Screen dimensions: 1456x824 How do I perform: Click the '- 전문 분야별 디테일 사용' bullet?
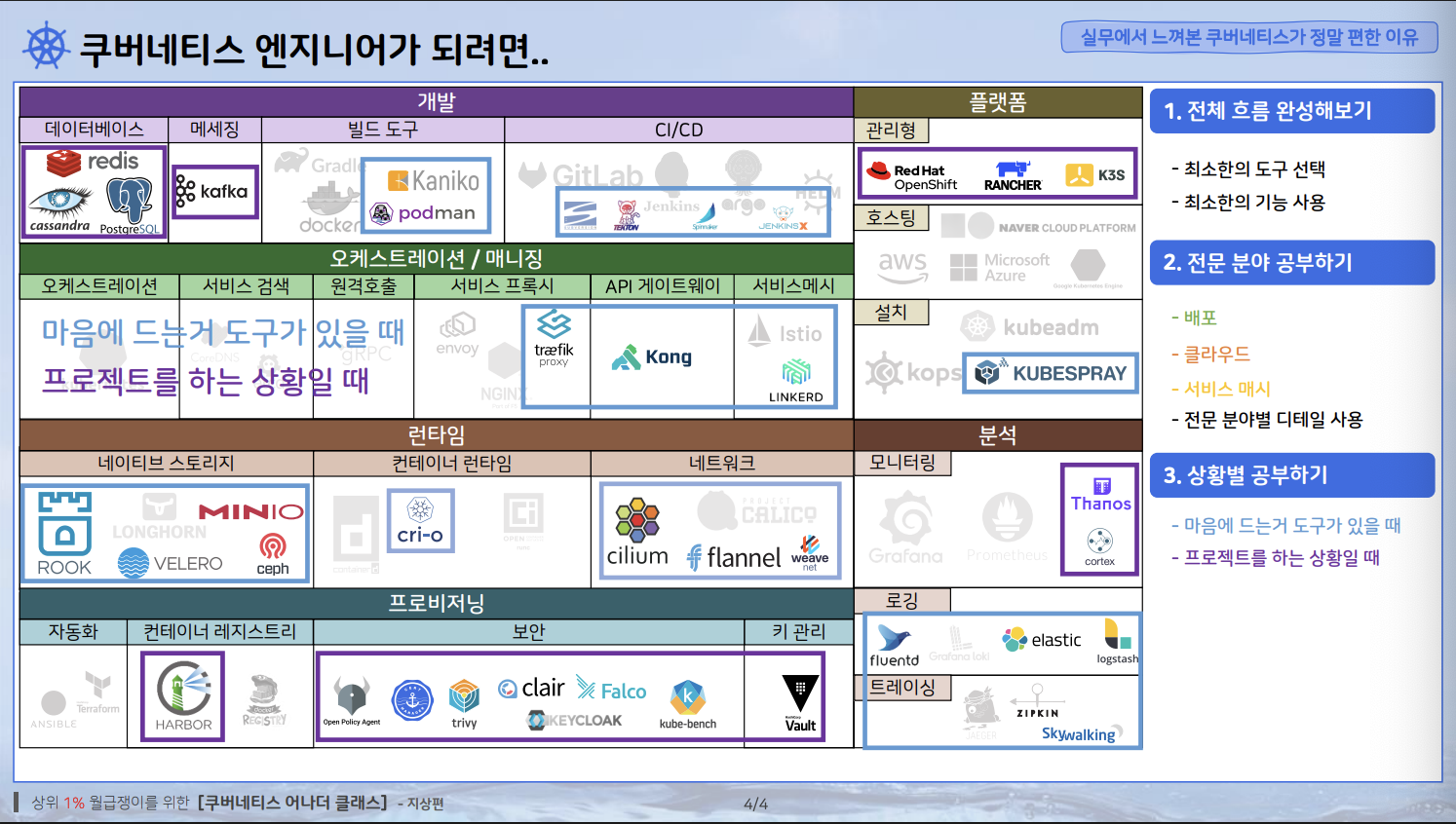[x=1267, y=420]
